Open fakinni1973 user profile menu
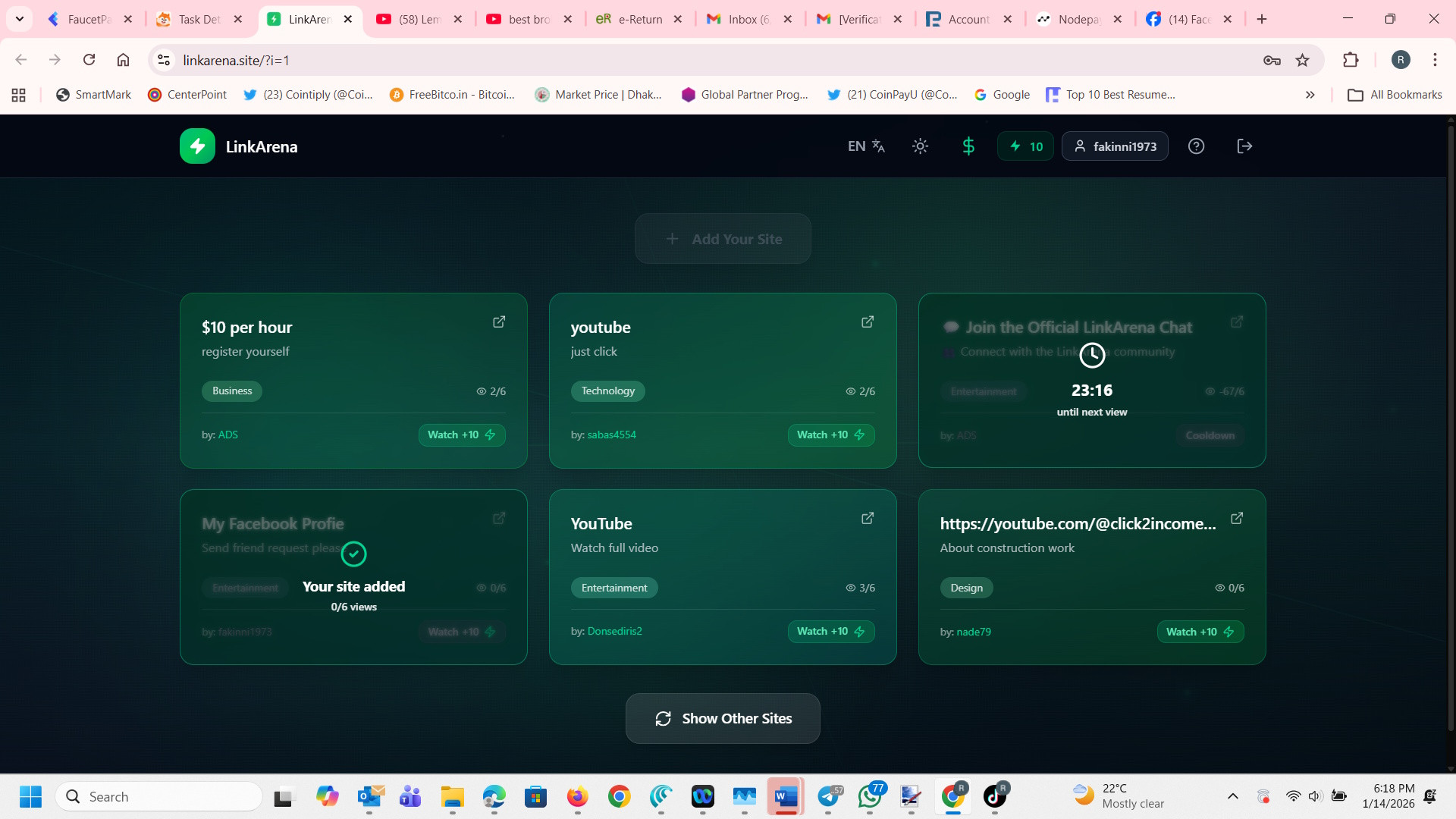This screenshot has width=1456, height=819. click(x=1115, y=146)
